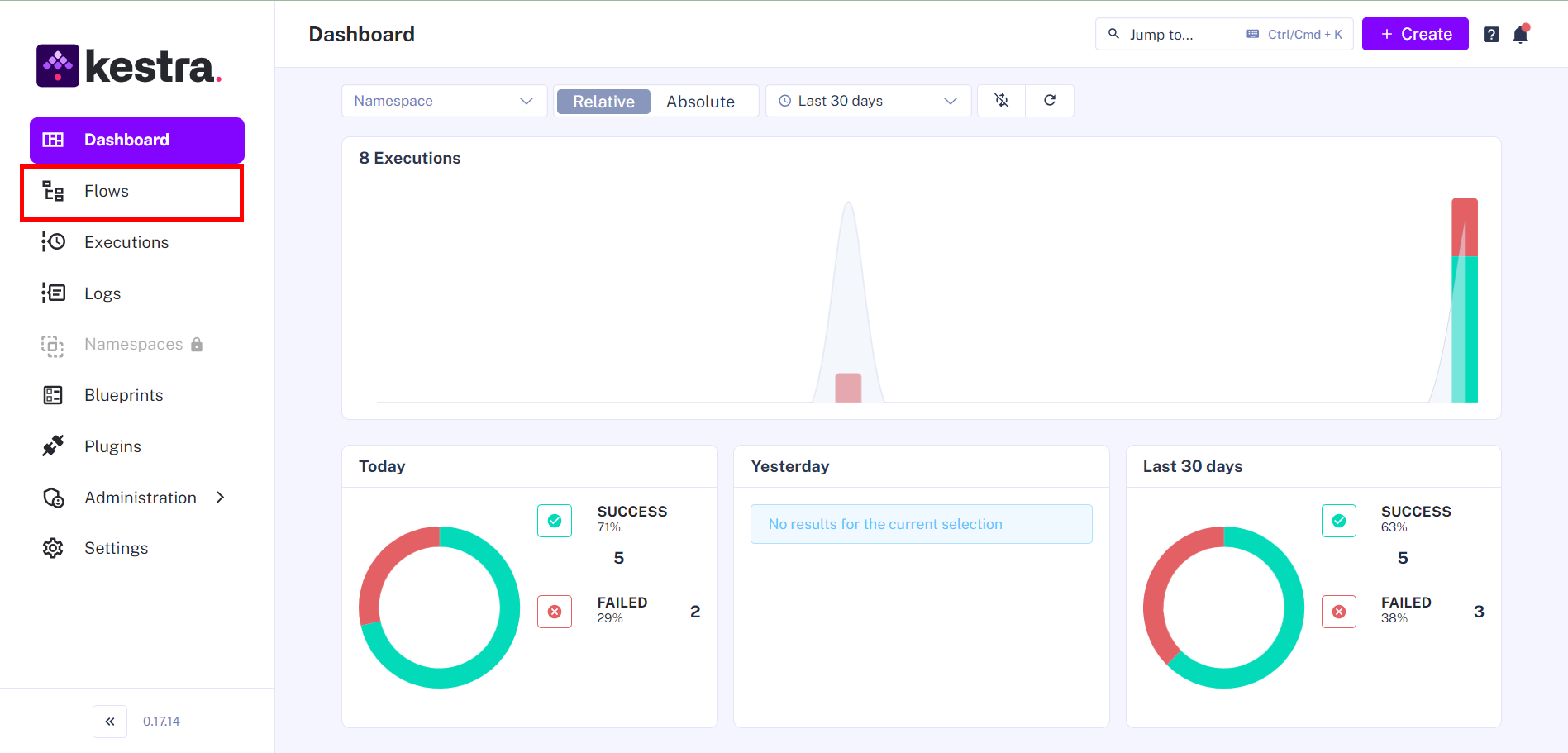This screenshot has height=753, width=1568.
Task: Open the notifications bell icon
Action: tap(1520, 35)
